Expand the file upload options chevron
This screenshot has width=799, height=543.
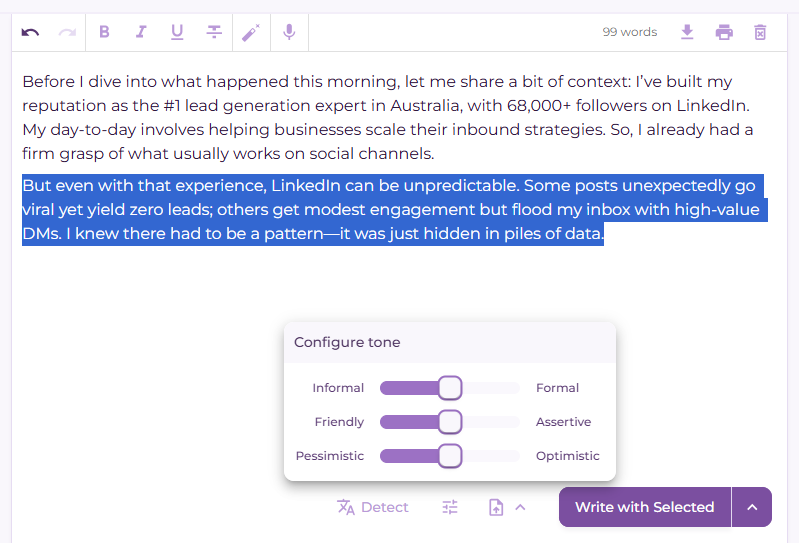(x=520, y=507)
